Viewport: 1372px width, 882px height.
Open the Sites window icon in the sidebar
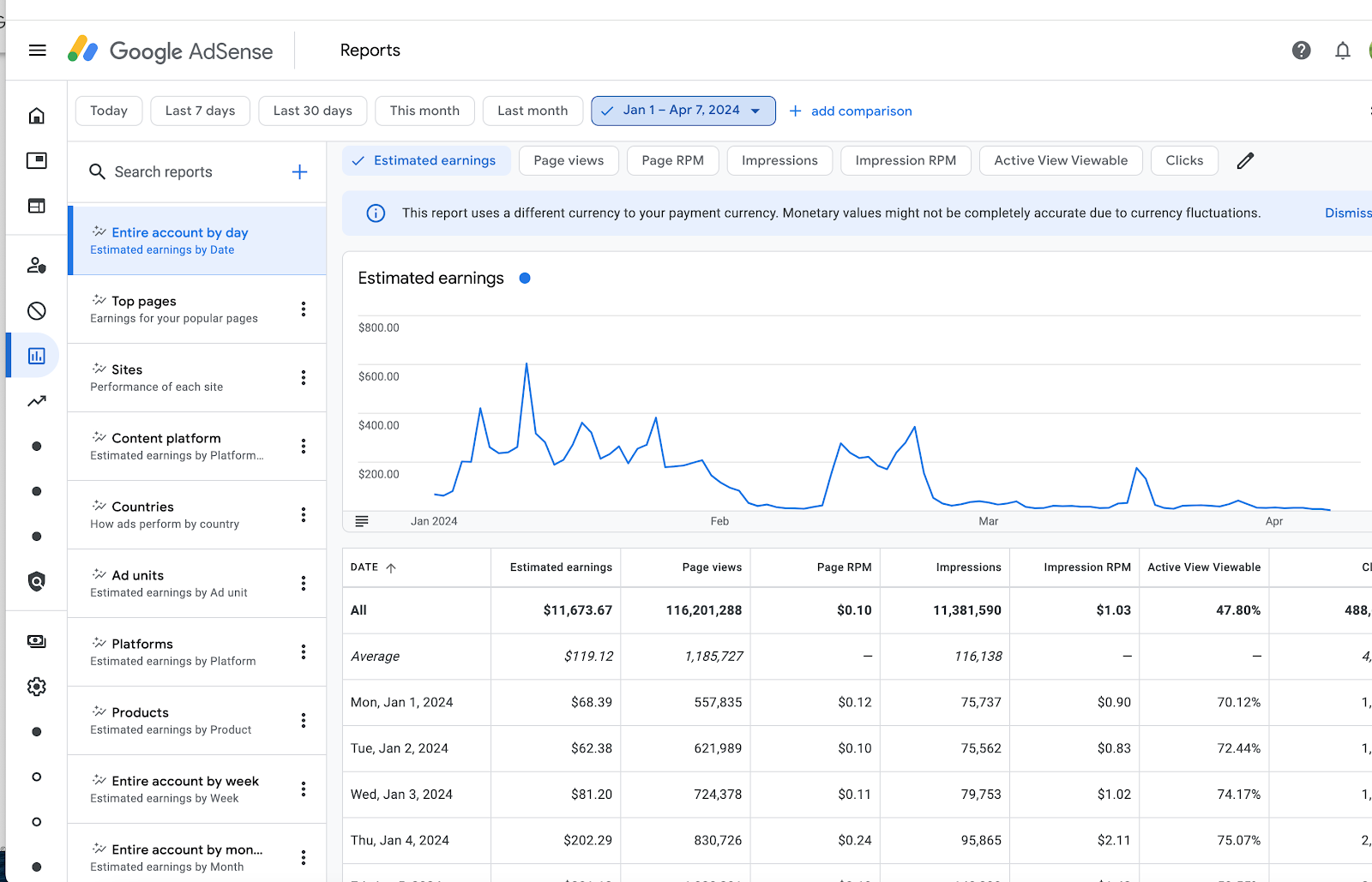pos(37,206)
